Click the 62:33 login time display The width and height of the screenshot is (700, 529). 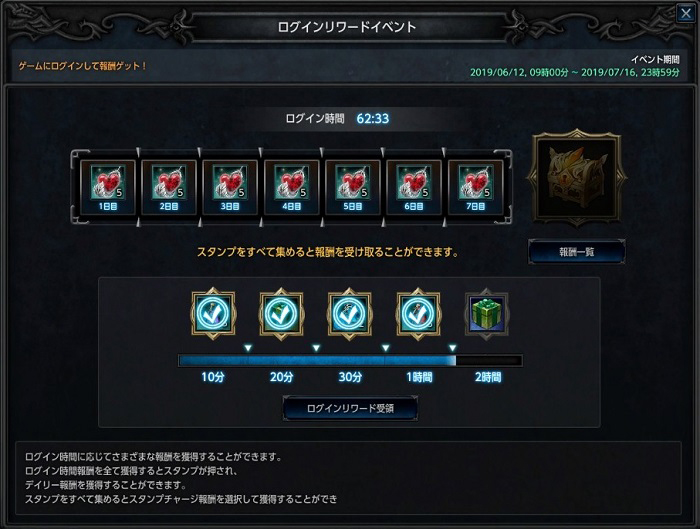(373, 118)
